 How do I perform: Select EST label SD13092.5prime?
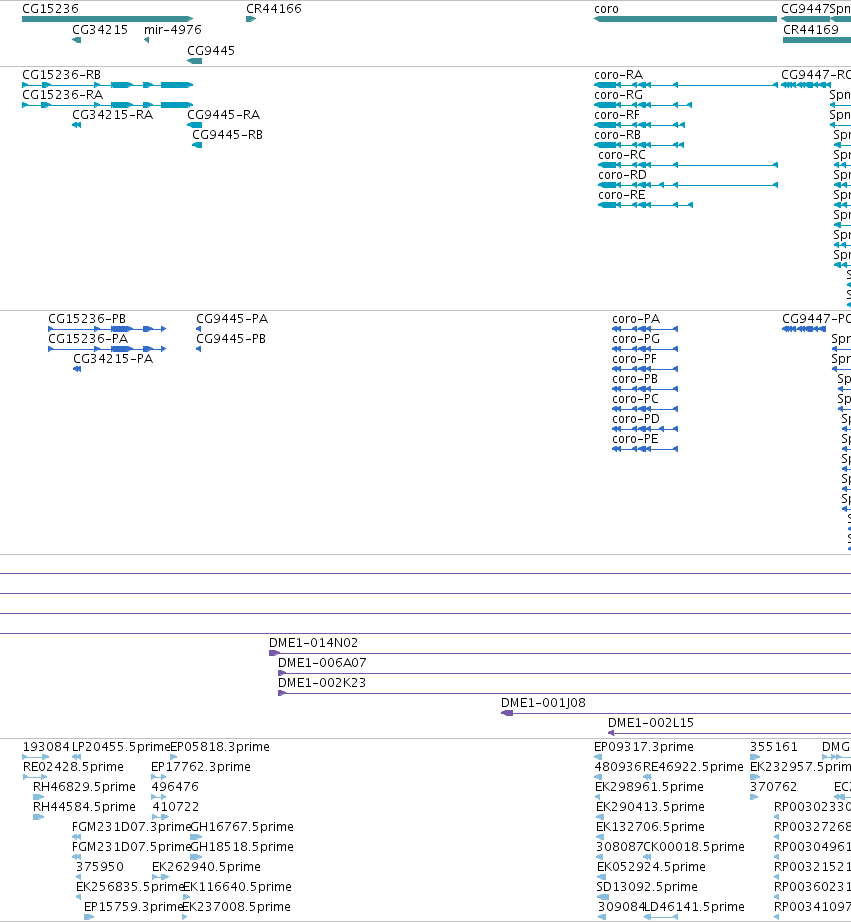click(x=646, y=887)
